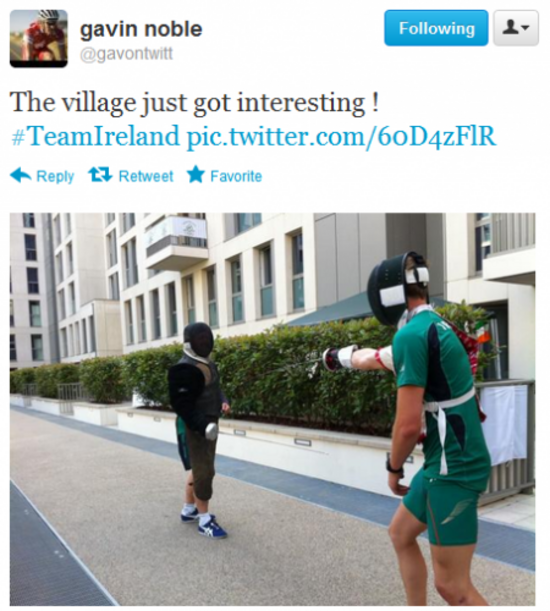The width and height of the screenshot is (550, 611).
Task: Click the Favorite star icon
Action: tap(196, 175)
